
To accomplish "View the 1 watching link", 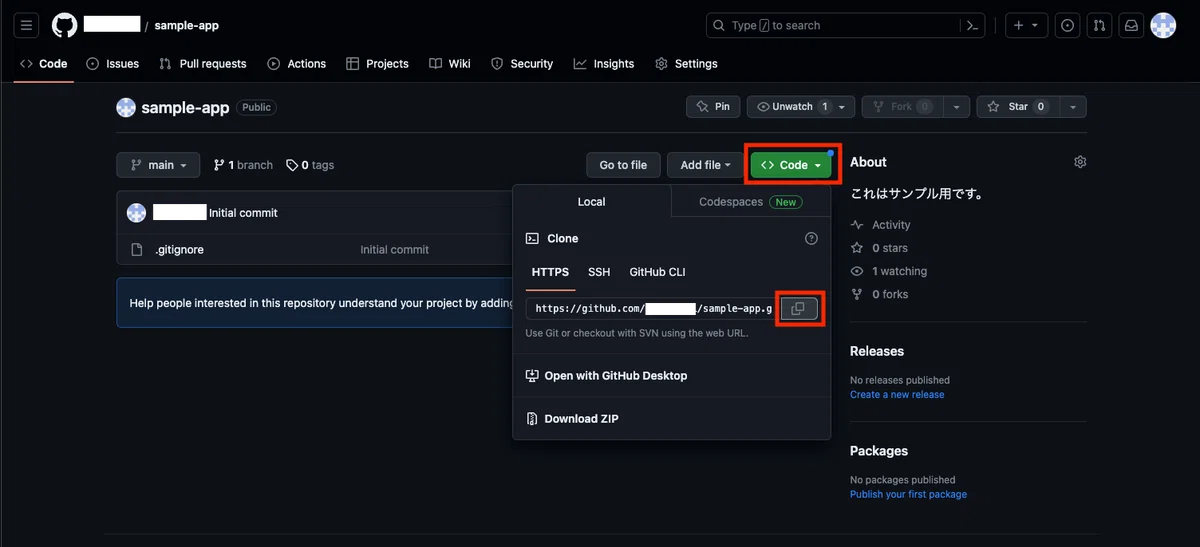I will (889, 271).
